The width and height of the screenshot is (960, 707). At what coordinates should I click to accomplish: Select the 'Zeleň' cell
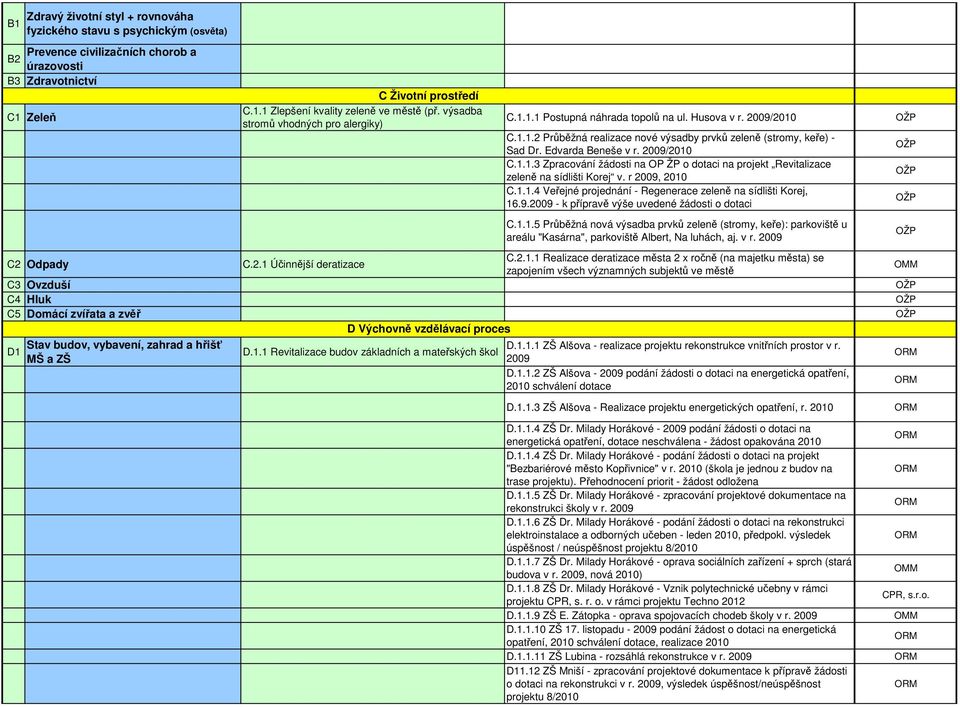click(133, 118)
